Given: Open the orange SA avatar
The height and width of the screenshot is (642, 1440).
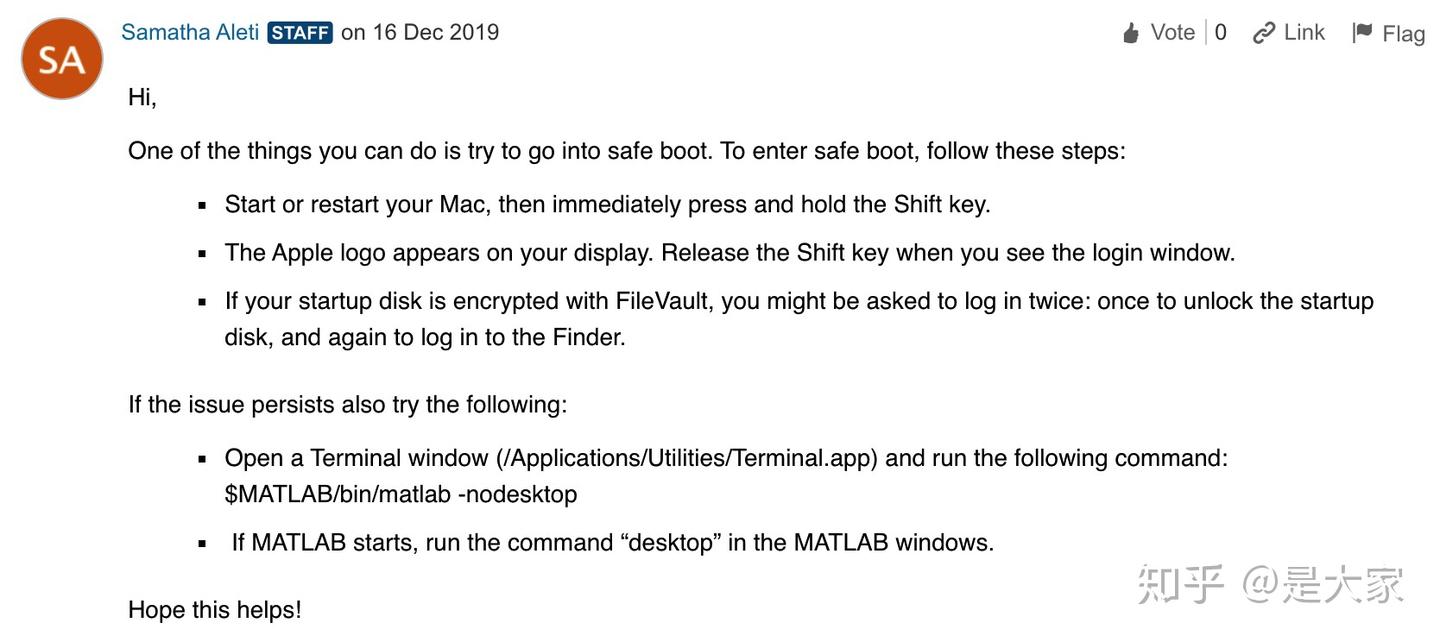Looking at the screenshot, I should click(x=62, y=58).
